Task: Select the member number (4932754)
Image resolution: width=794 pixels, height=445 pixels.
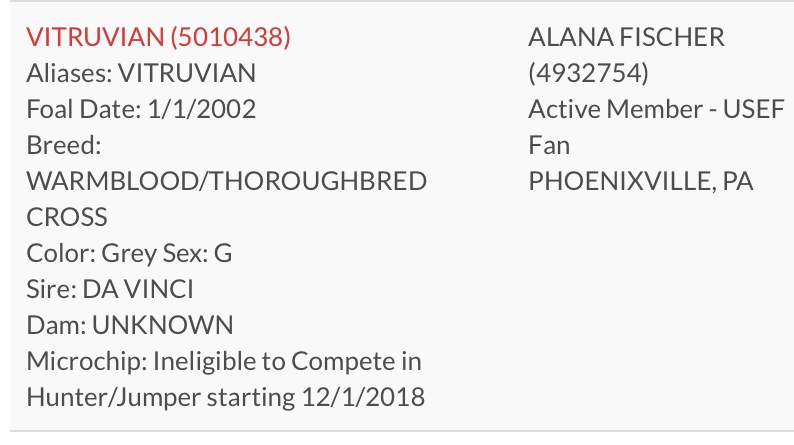Action: pos(588,73)
